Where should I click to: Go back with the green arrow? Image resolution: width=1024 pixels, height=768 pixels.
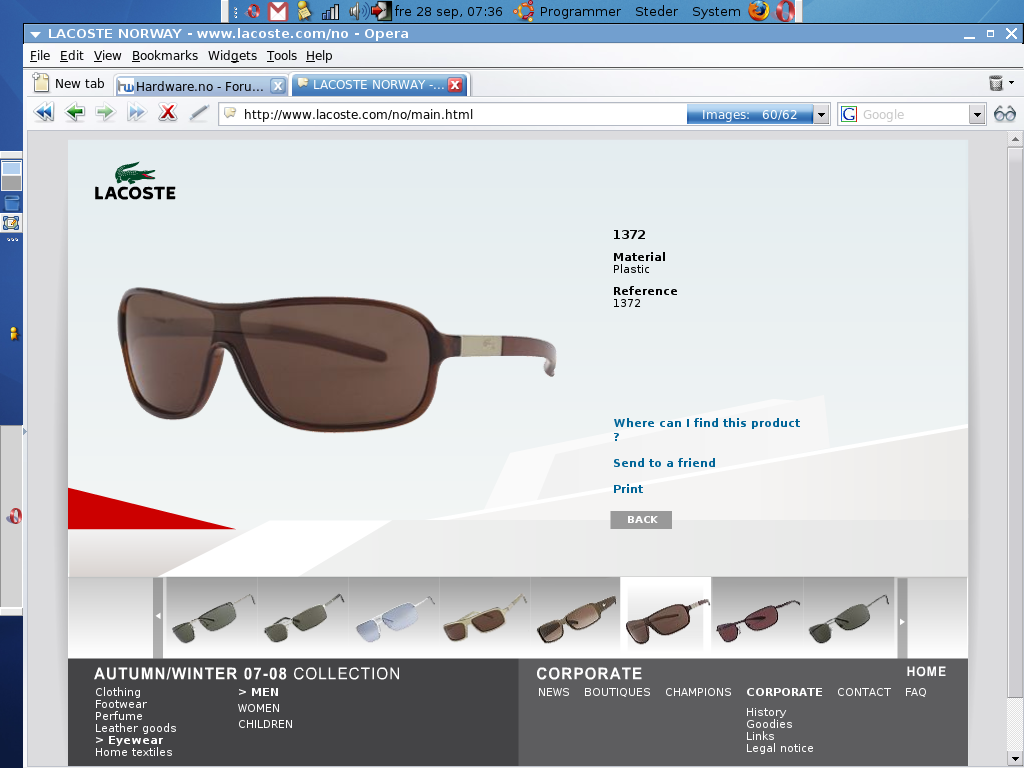(75, 113)
